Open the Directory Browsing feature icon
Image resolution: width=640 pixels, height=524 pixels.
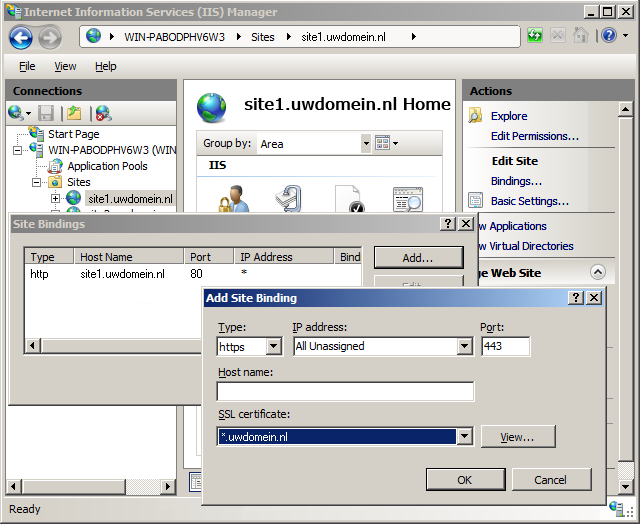click(x=408, y=199)
